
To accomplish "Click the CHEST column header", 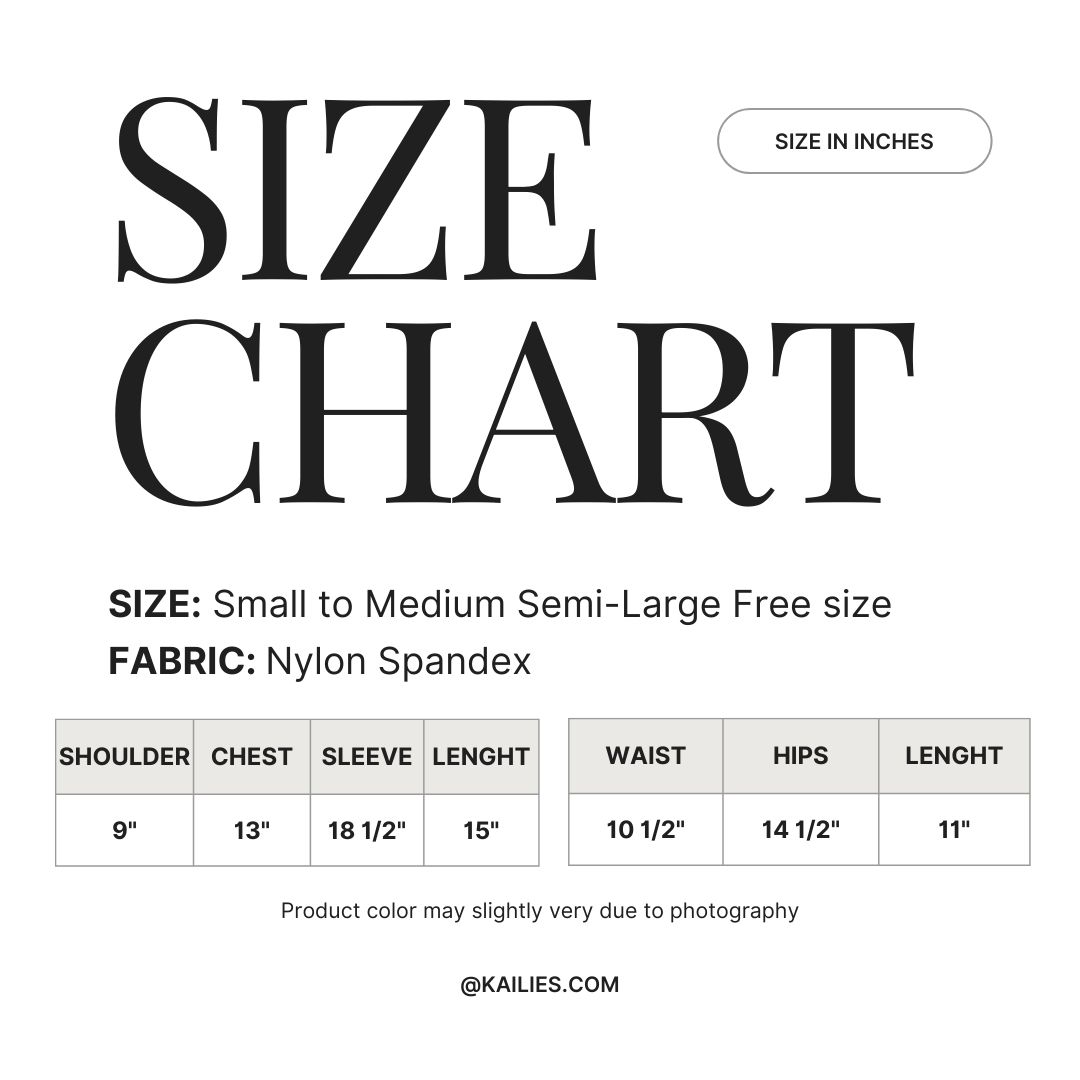I will click(252, 757).
